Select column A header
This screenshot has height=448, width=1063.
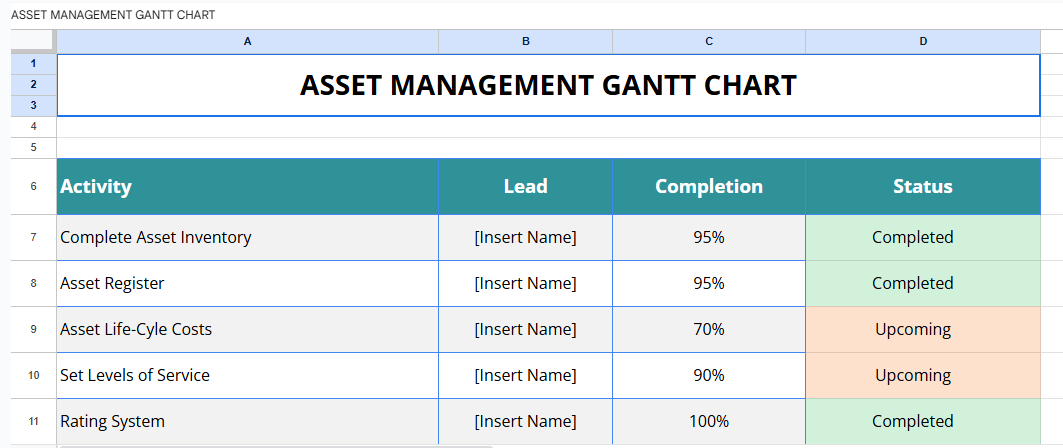(247, 41)
